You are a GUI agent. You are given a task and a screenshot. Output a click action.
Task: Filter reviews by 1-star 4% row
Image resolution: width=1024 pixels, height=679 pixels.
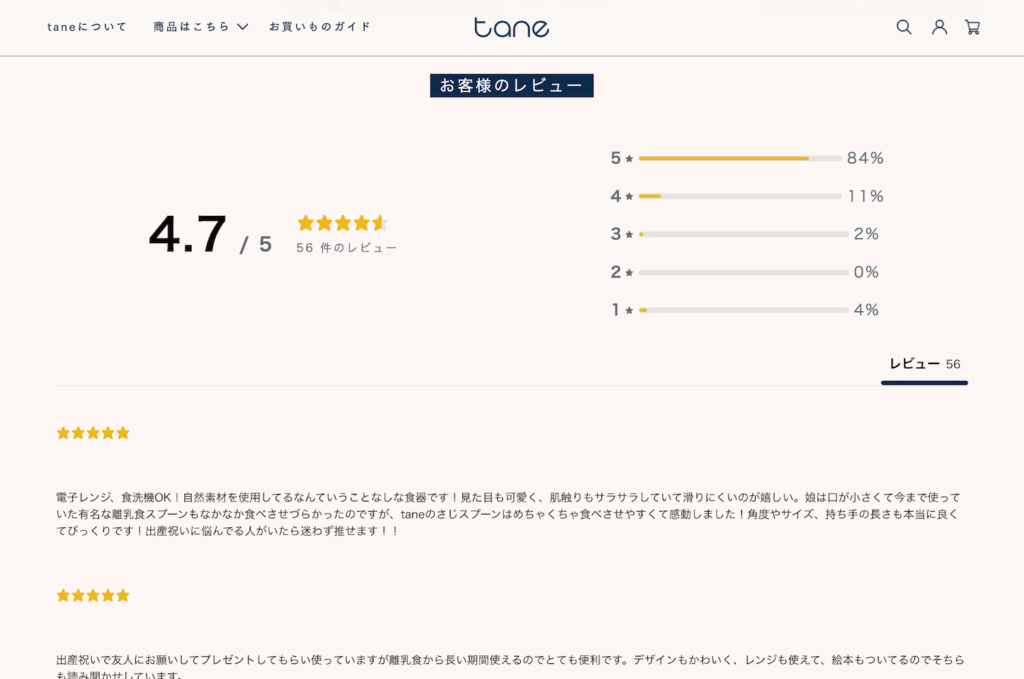click(x=744, y=309)
